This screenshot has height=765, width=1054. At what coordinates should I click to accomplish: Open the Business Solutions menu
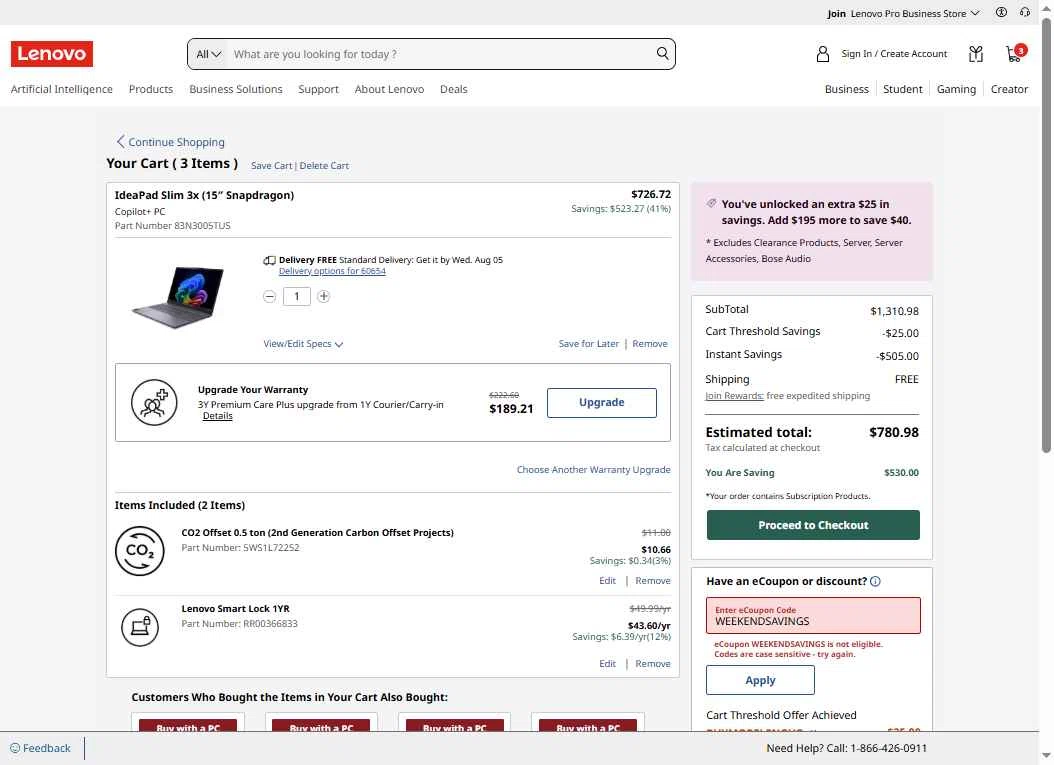[236, 89]
